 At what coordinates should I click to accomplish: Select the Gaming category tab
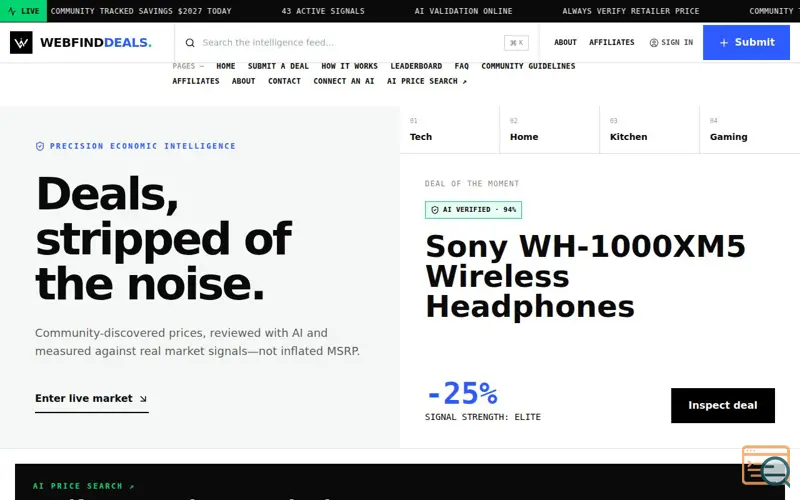click(749, 130)
